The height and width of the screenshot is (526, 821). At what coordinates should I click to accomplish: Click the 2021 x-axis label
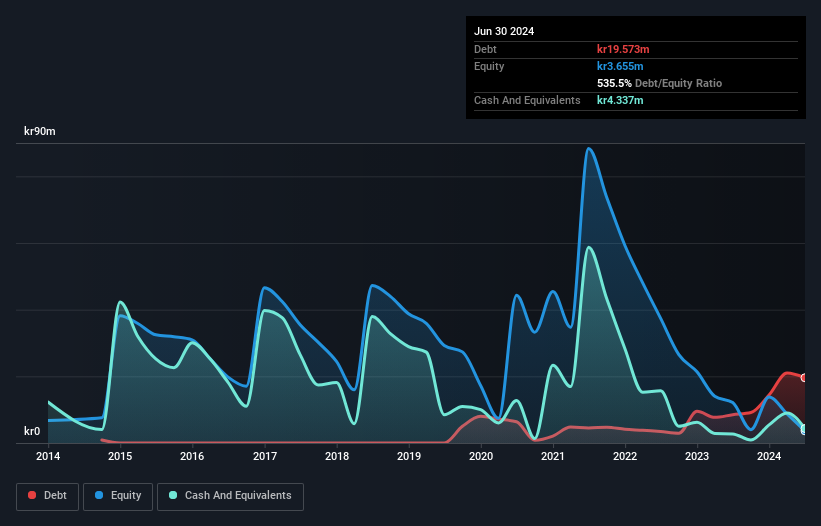pyautogui.click(x=553, y=456)
